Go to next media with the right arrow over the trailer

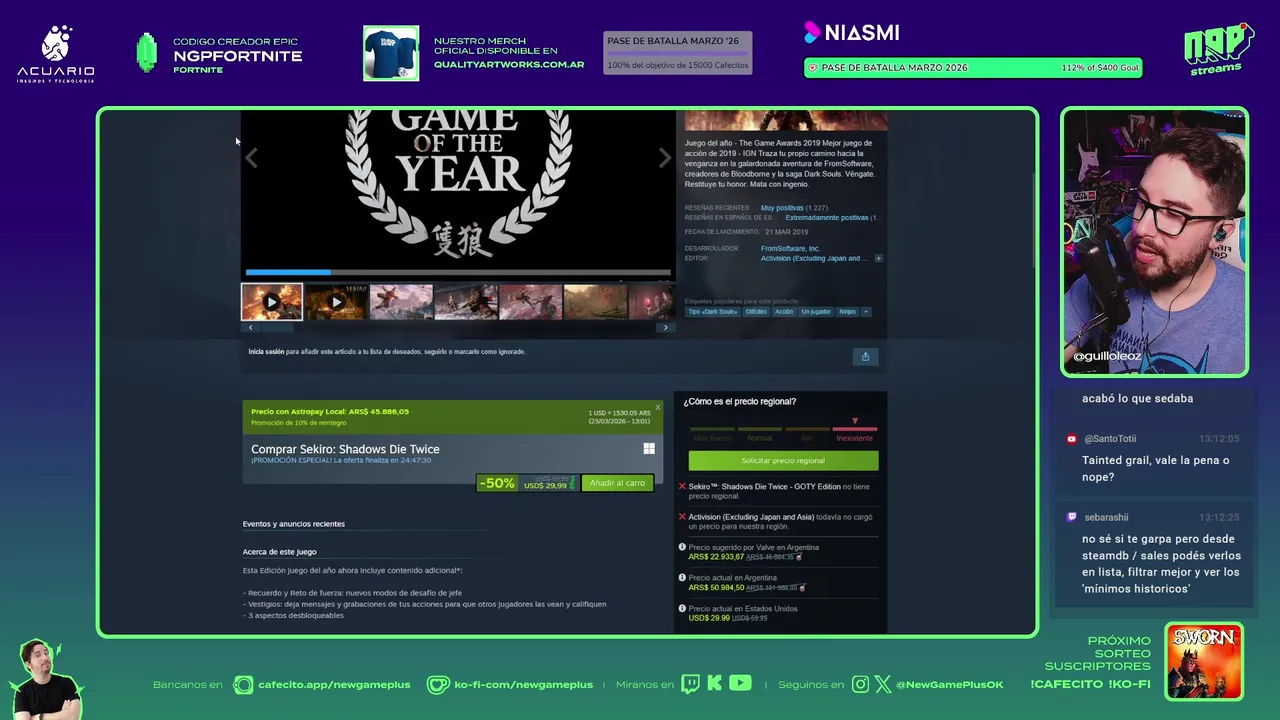[x=665, y=158]
